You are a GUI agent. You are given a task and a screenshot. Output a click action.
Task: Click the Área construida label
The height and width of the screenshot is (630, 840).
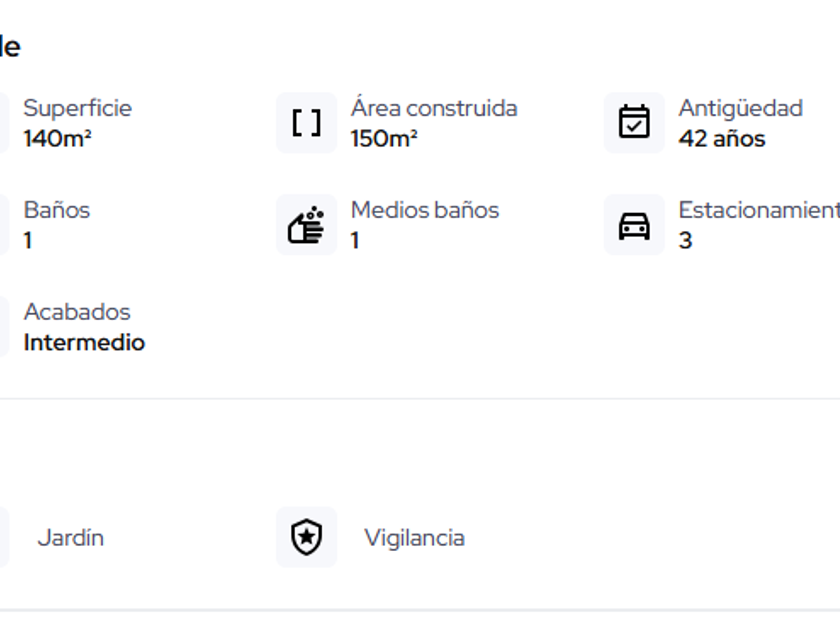(433, 108)
